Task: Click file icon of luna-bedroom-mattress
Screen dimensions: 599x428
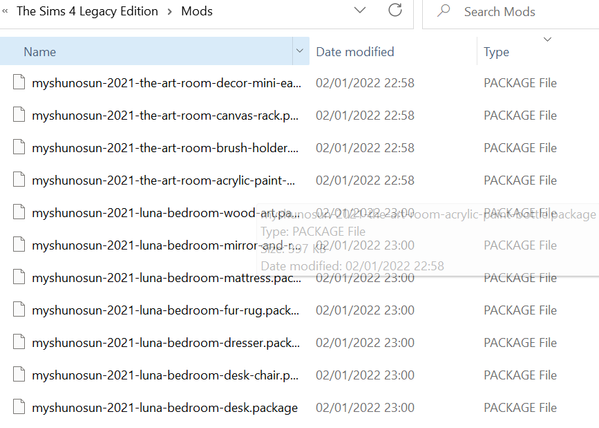Action: [19, 277]
